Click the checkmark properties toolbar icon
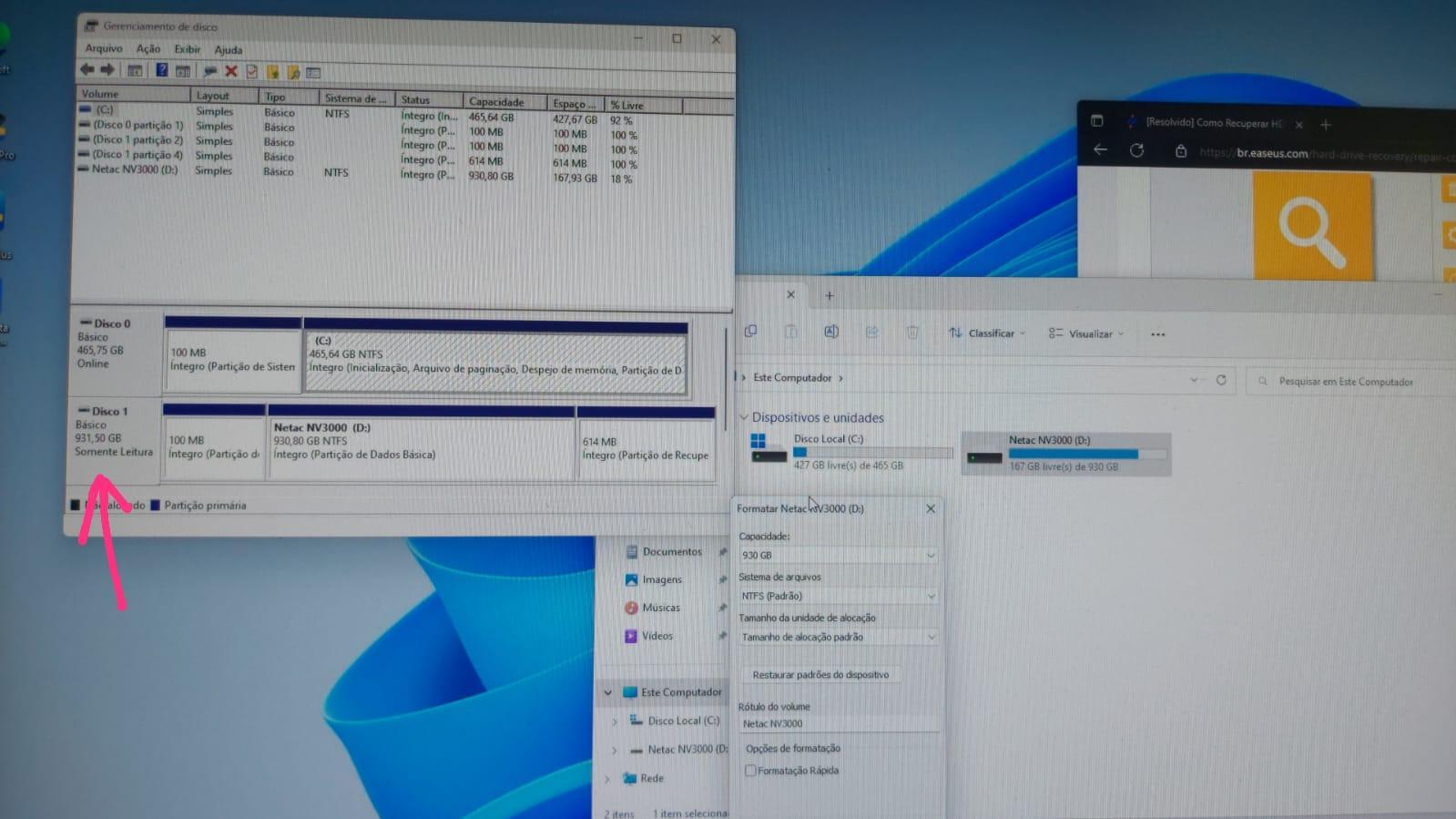 point(252,72)
